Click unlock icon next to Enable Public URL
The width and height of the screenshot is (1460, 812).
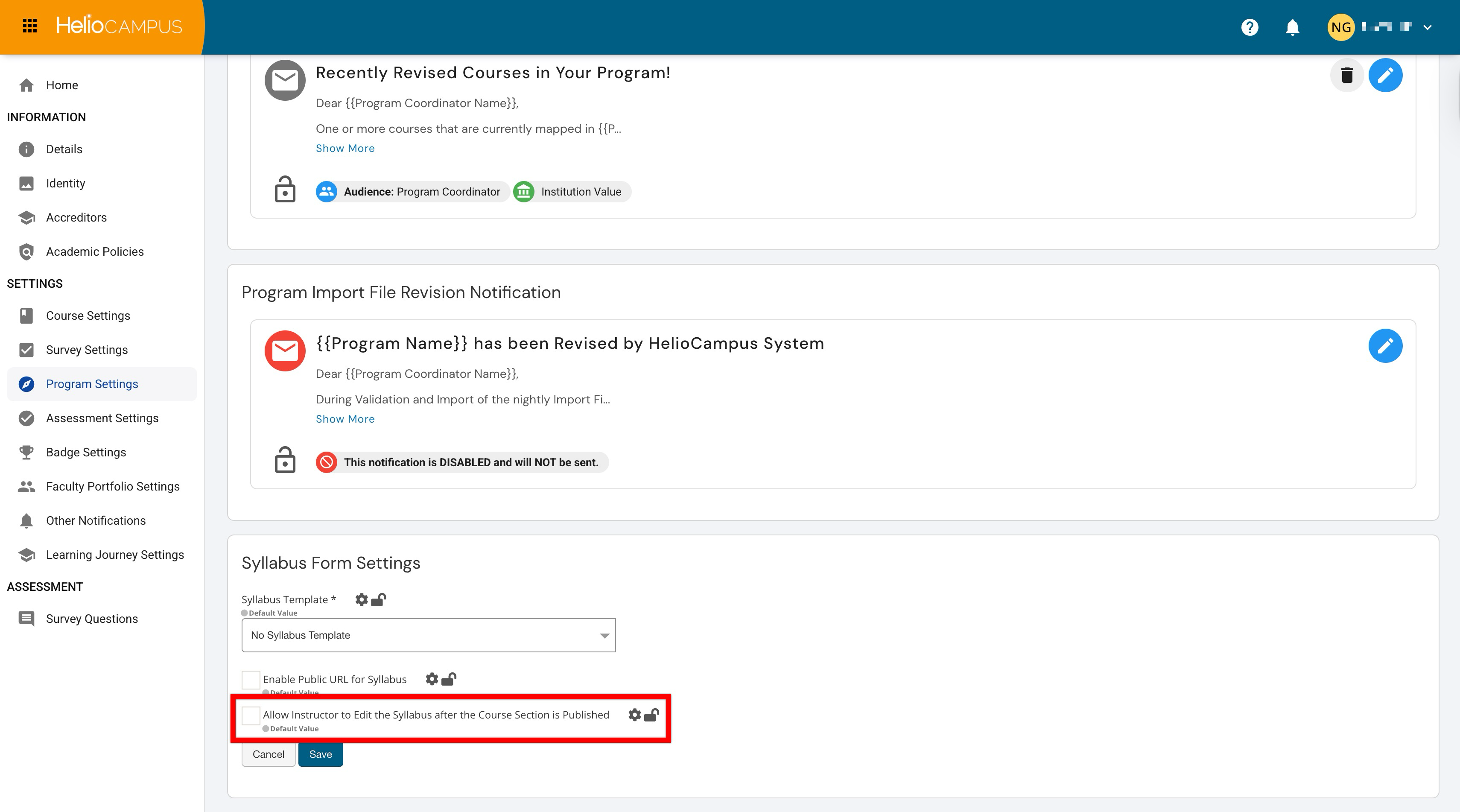[x=449, y=679]
